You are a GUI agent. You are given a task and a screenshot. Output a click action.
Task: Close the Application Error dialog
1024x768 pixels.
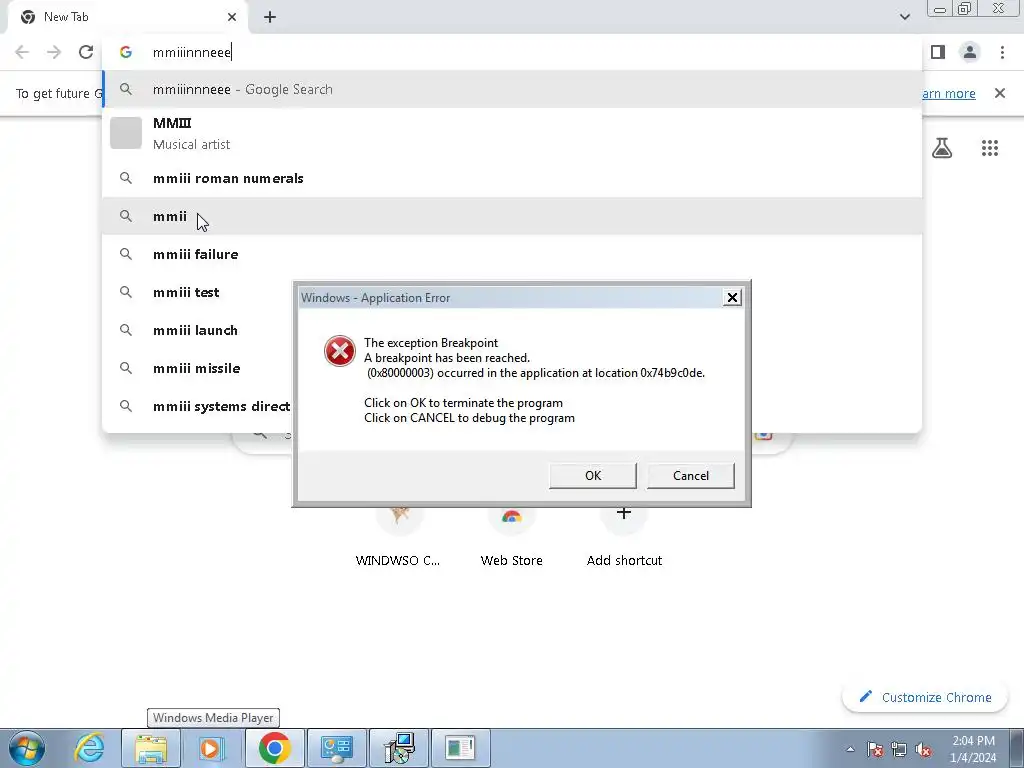pos(732,298)
